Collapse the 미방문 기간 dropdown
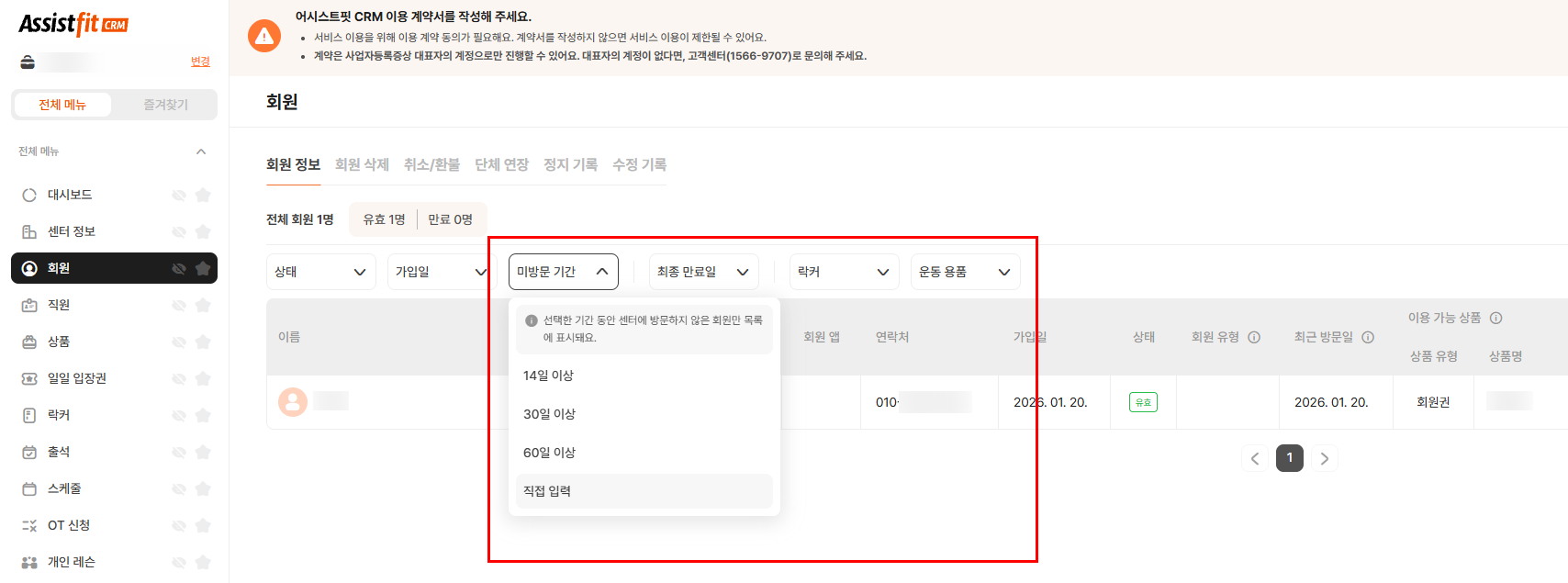 tap(564, 272)
